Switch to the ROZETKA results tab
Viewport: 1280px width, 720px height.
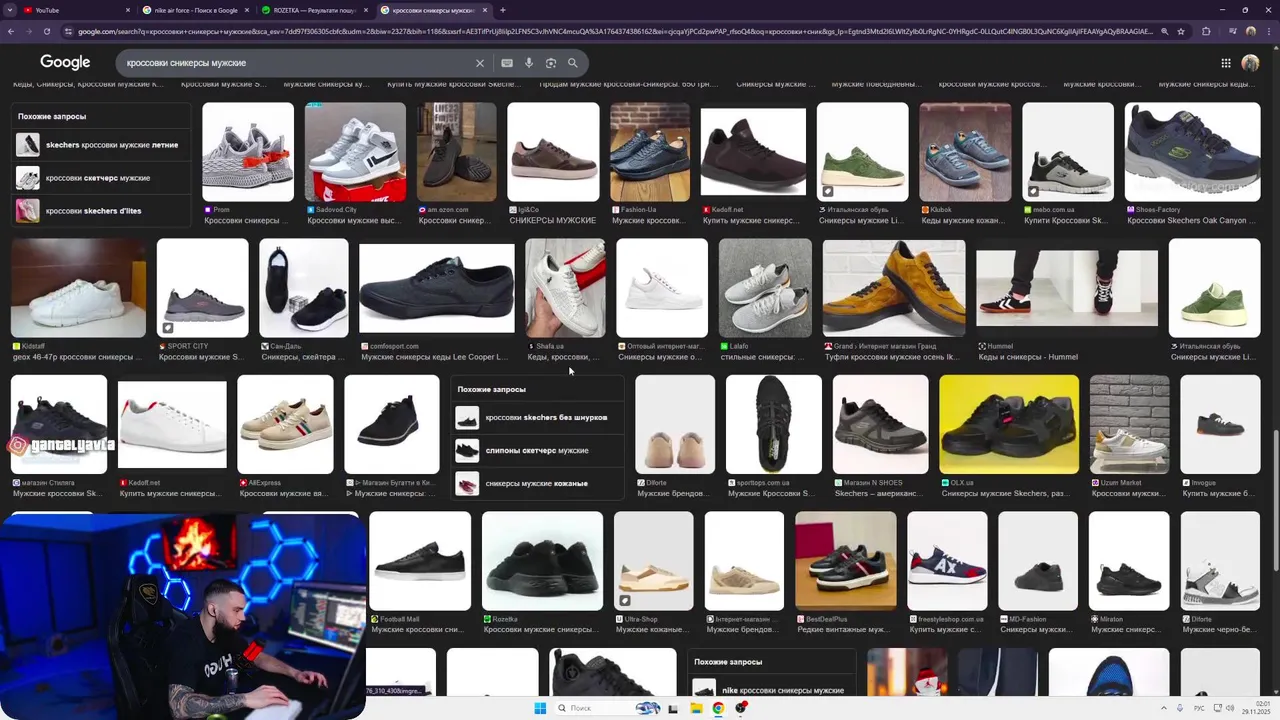pos(314,10)
